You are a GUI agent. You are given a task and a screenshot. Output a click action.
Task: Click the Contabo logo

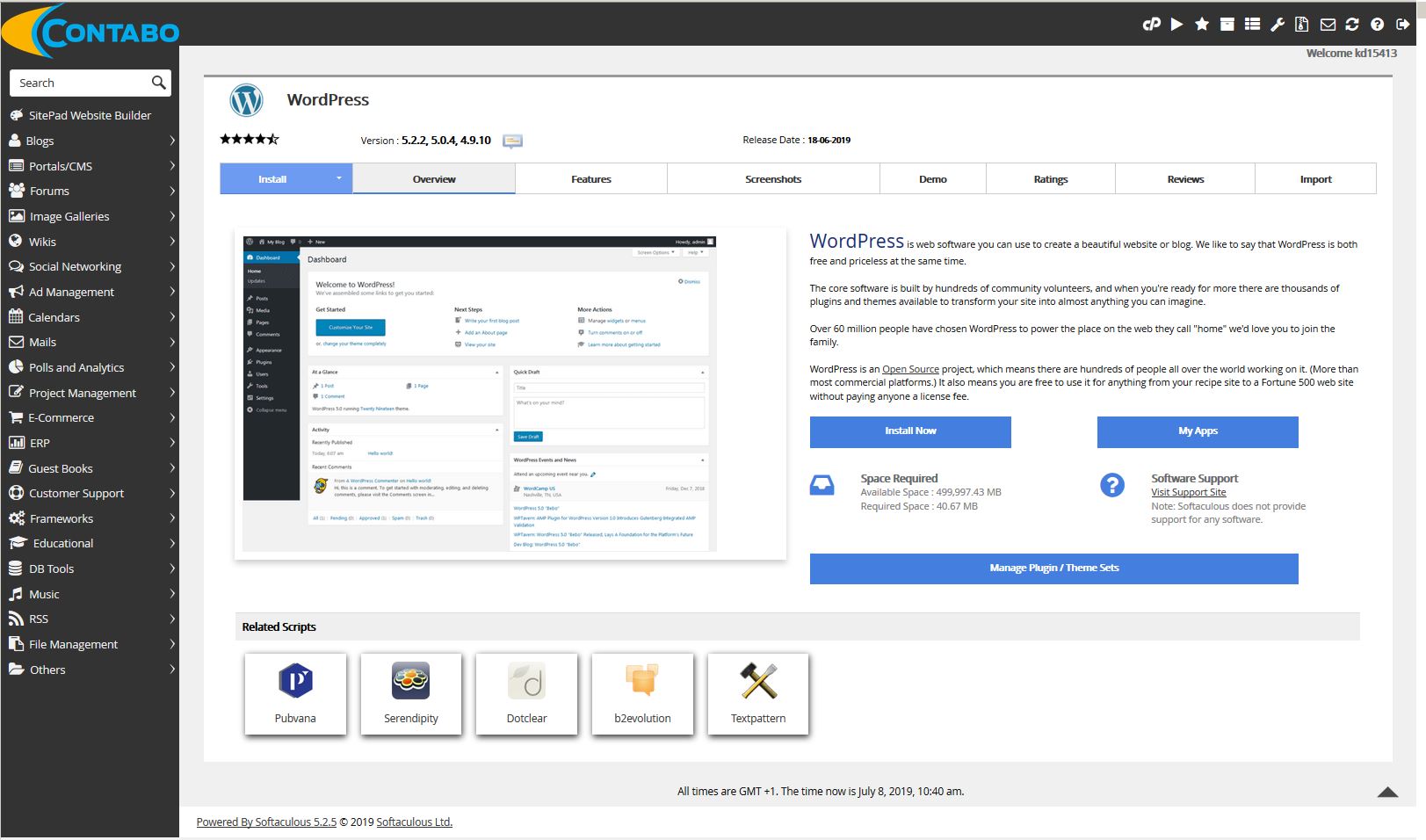[x=90, y=32]
